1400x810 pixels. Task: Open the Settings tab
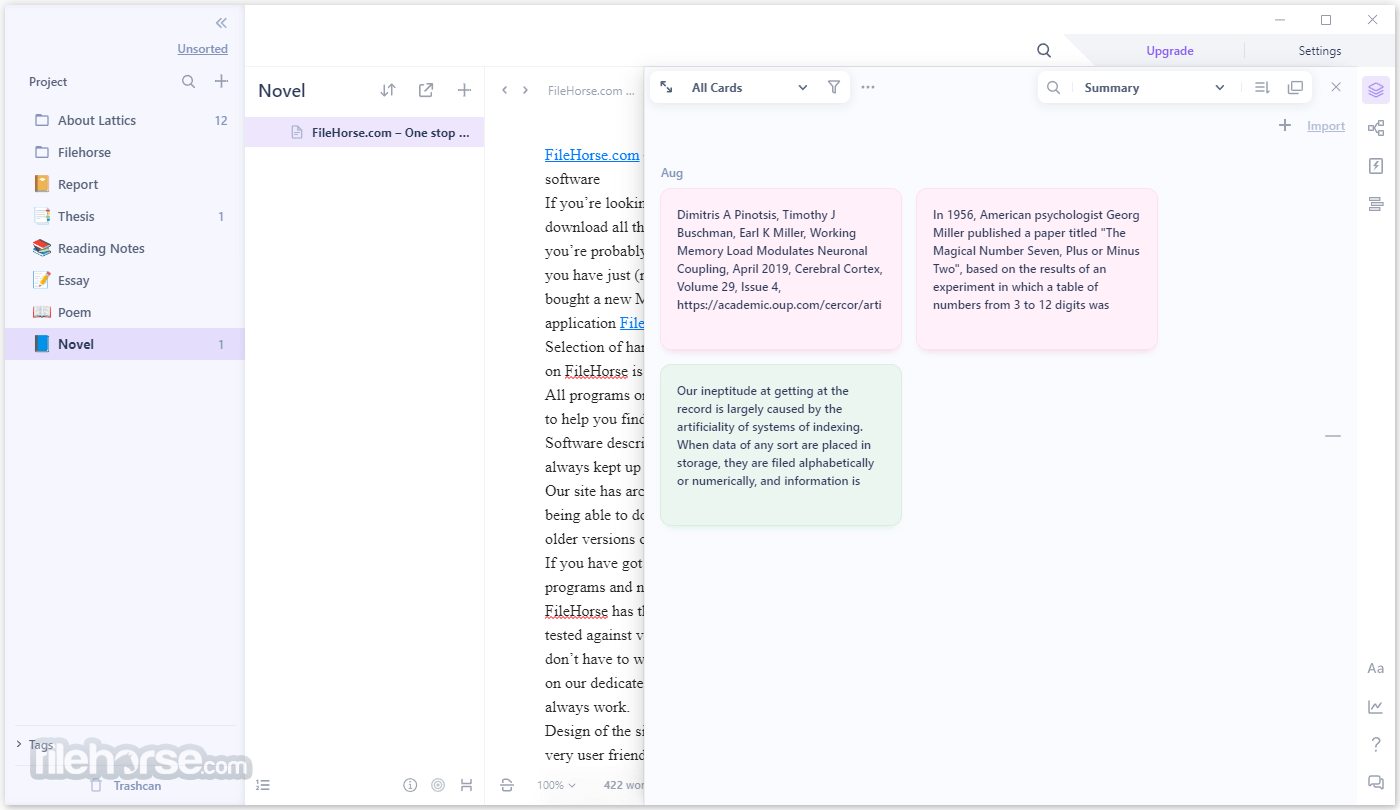click(x=1320, y=51)
